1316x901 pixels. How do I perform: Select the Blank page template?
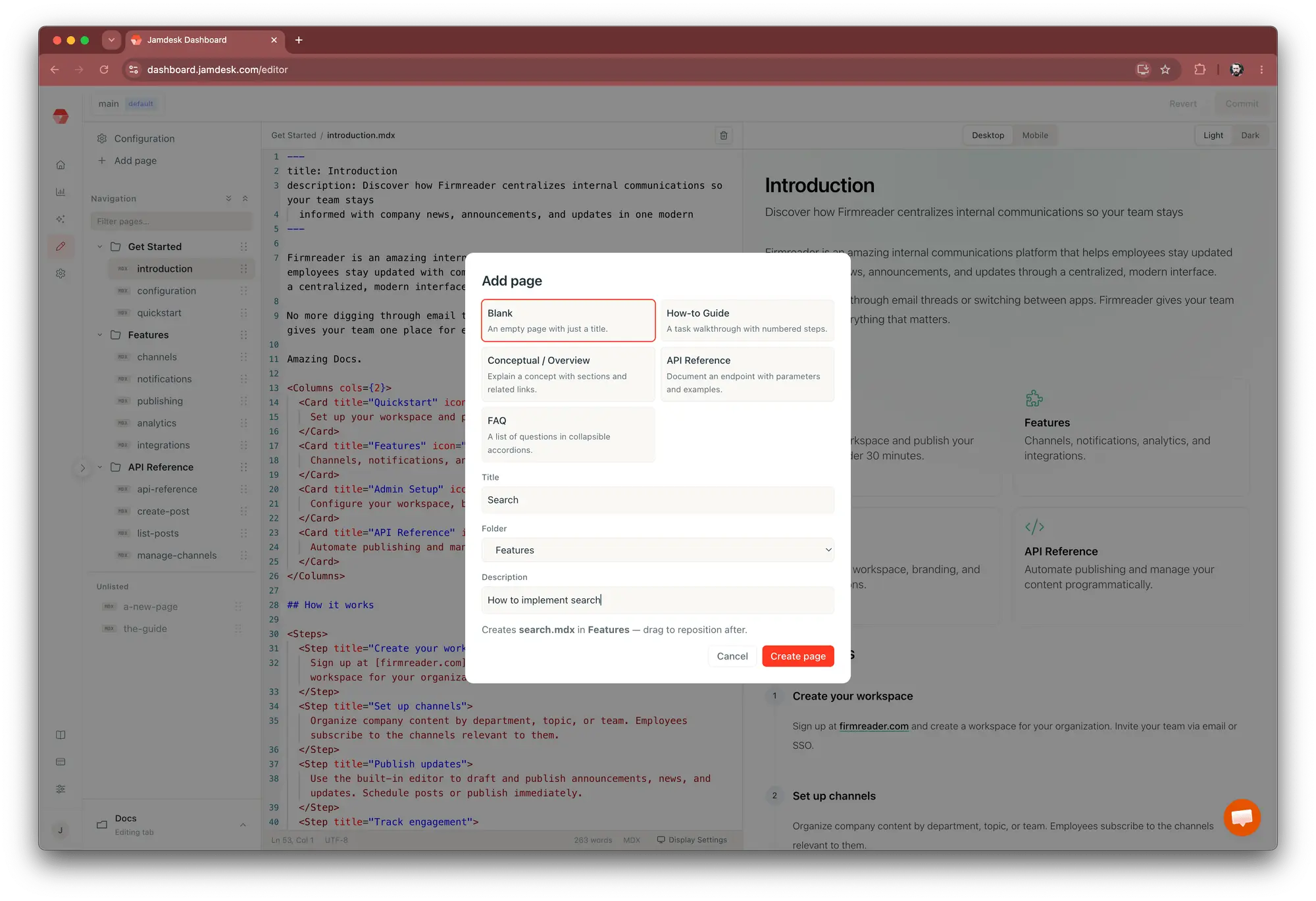(x=569, y=321)
